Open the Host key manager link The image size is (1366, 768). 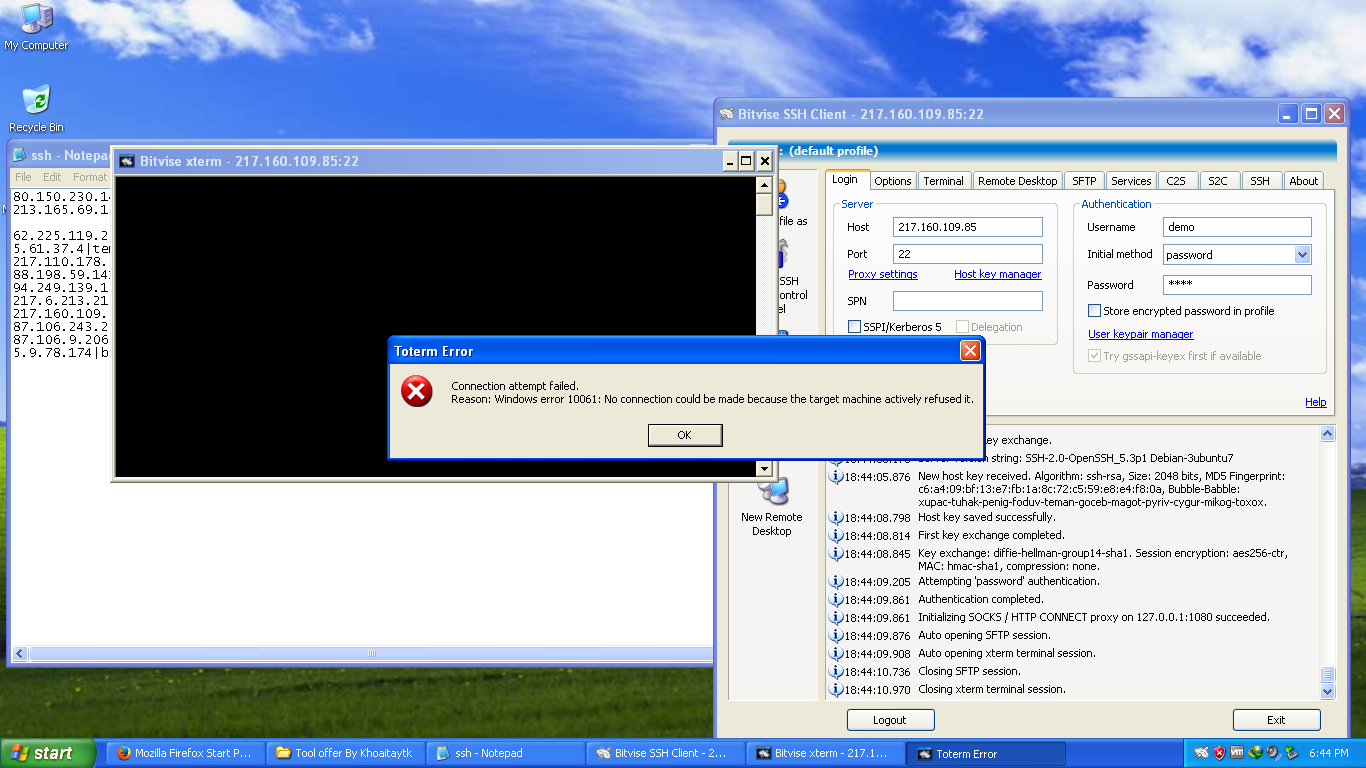997,274
